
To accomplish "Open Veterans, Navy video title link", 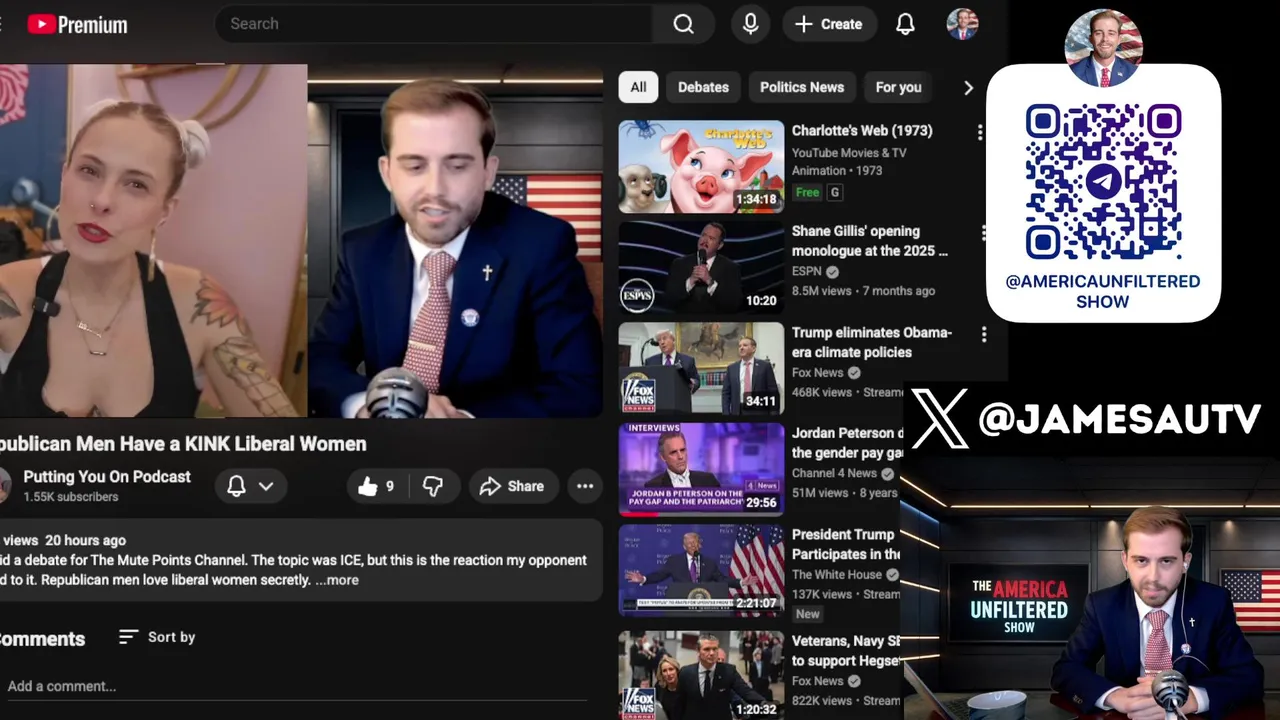I will [x=846, y=651].
